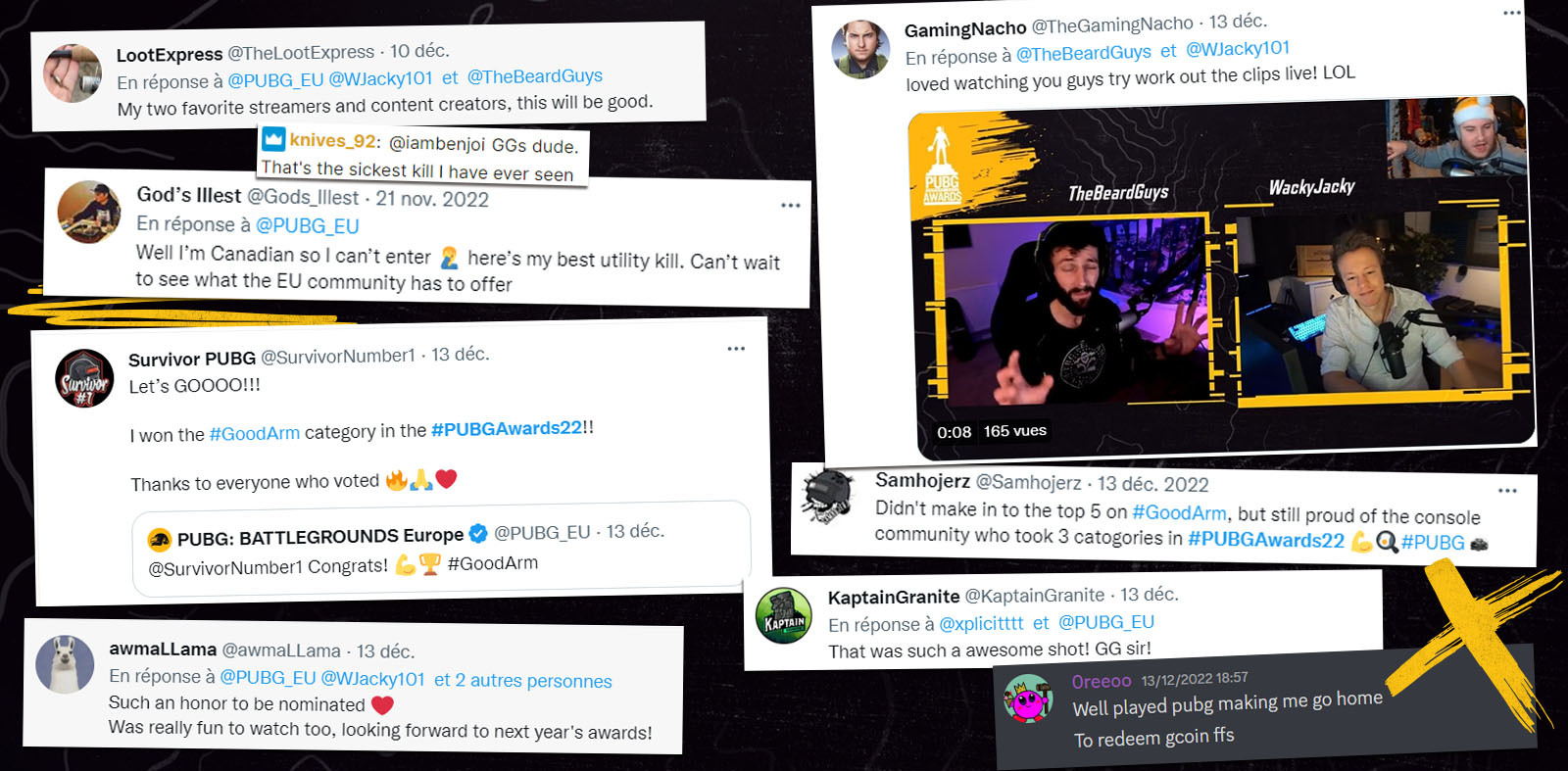Open the #PUBGAwards22 hashtag in Survivor tweet

[x=507, y=429]
